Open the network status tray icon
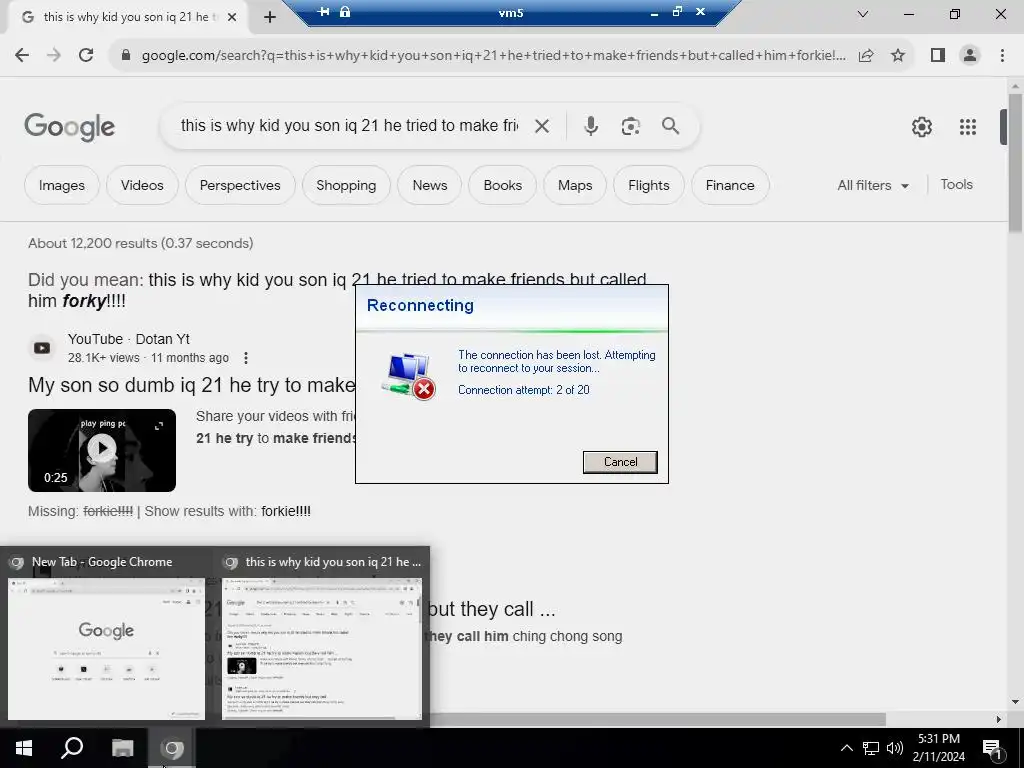This screenshot has height=768, width=1024. [x=871, y=748]
